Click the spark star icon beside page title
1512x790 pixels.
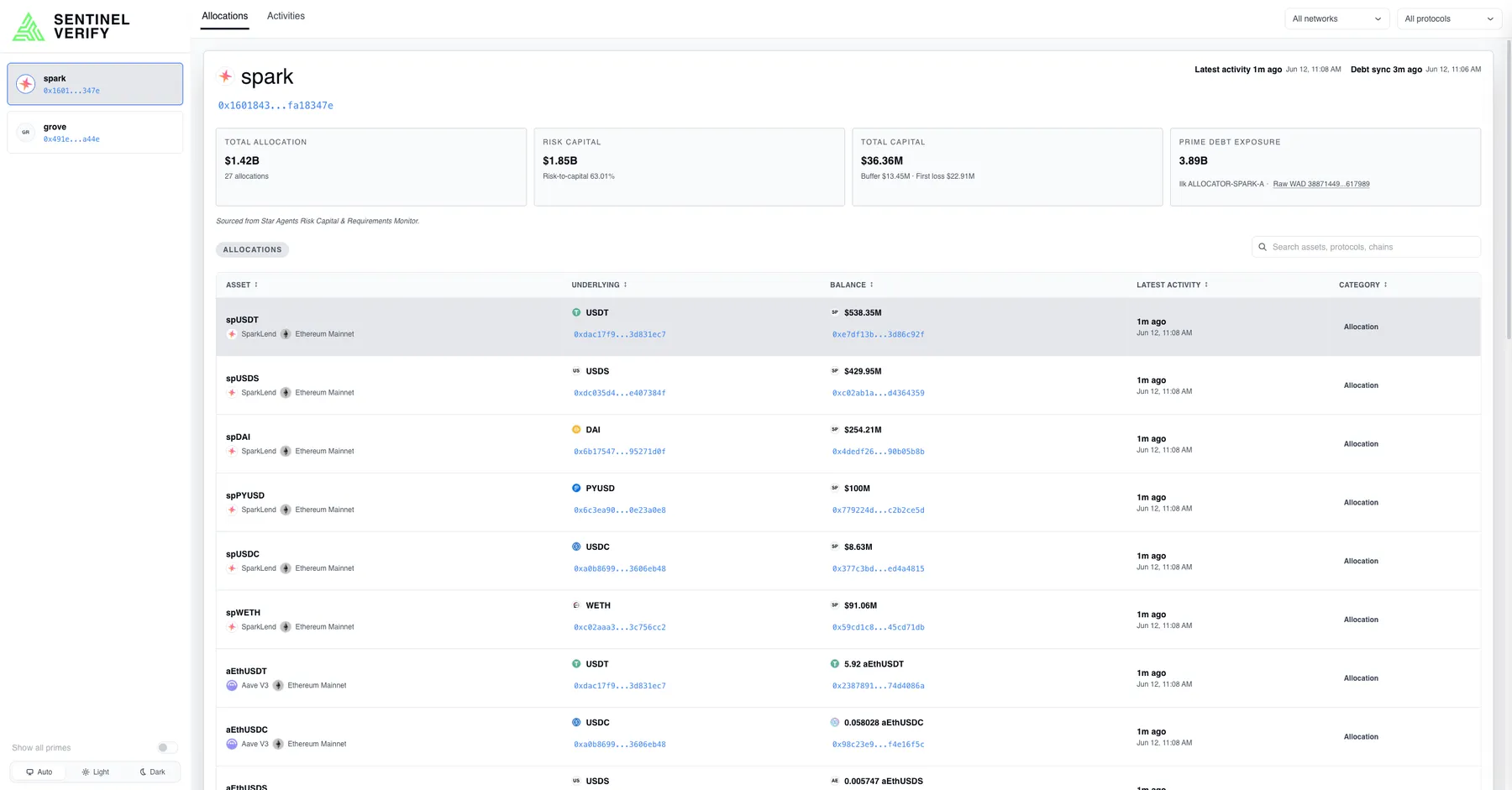pyautogui.click(x=226, y=76)
